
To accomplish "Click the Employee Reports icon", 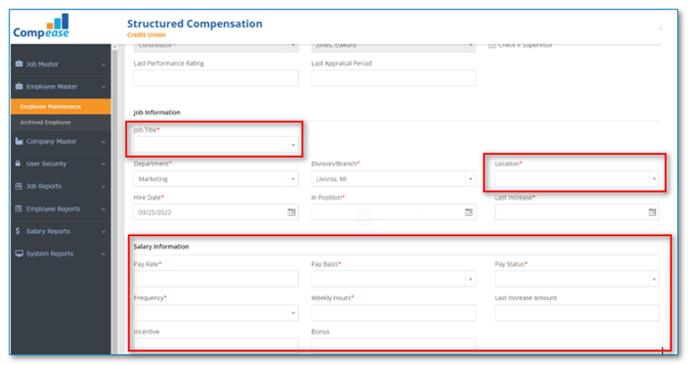I will 18,209.
